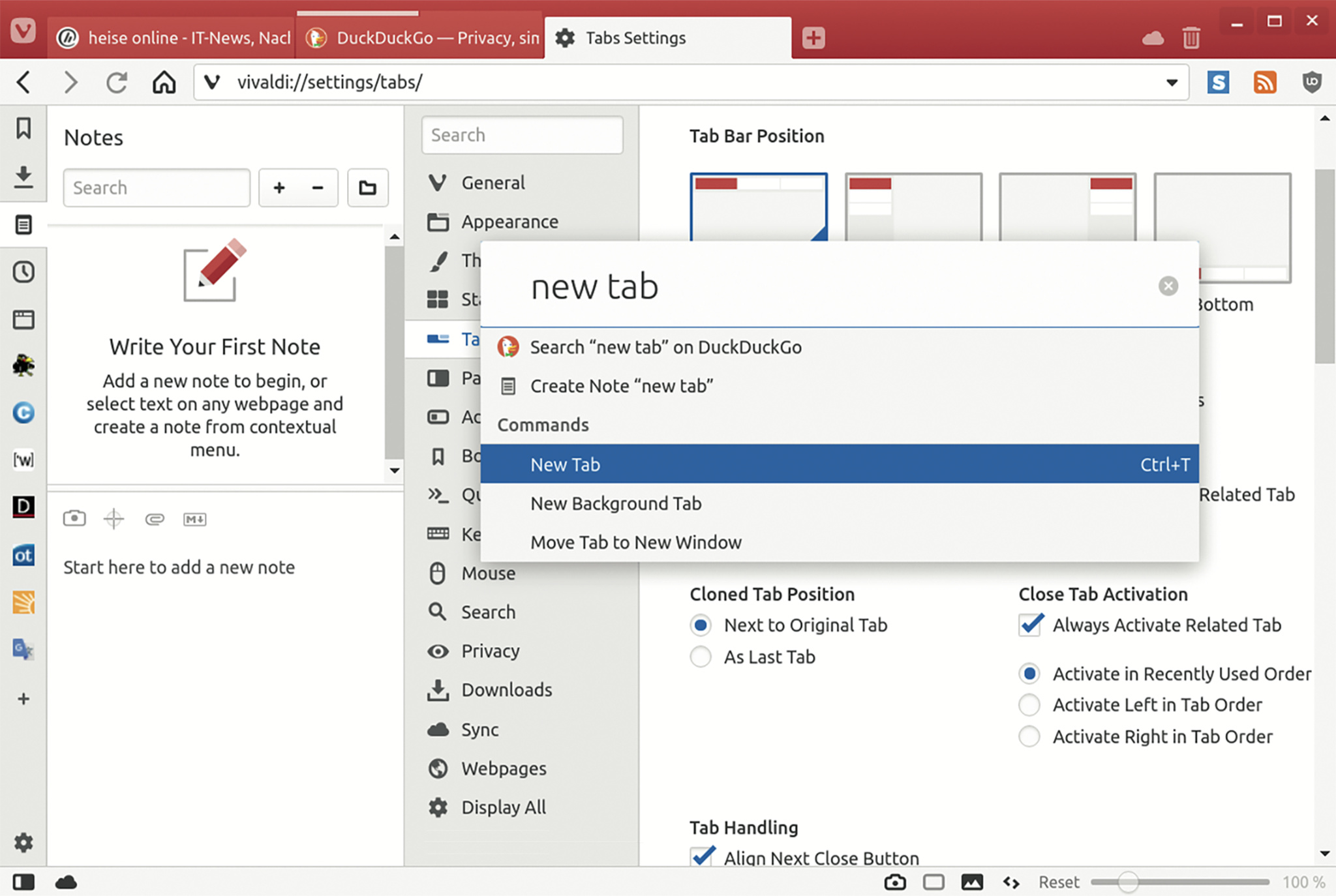Open the Downloads panel icon
The image size is (1336, 896).
(23, 177)
